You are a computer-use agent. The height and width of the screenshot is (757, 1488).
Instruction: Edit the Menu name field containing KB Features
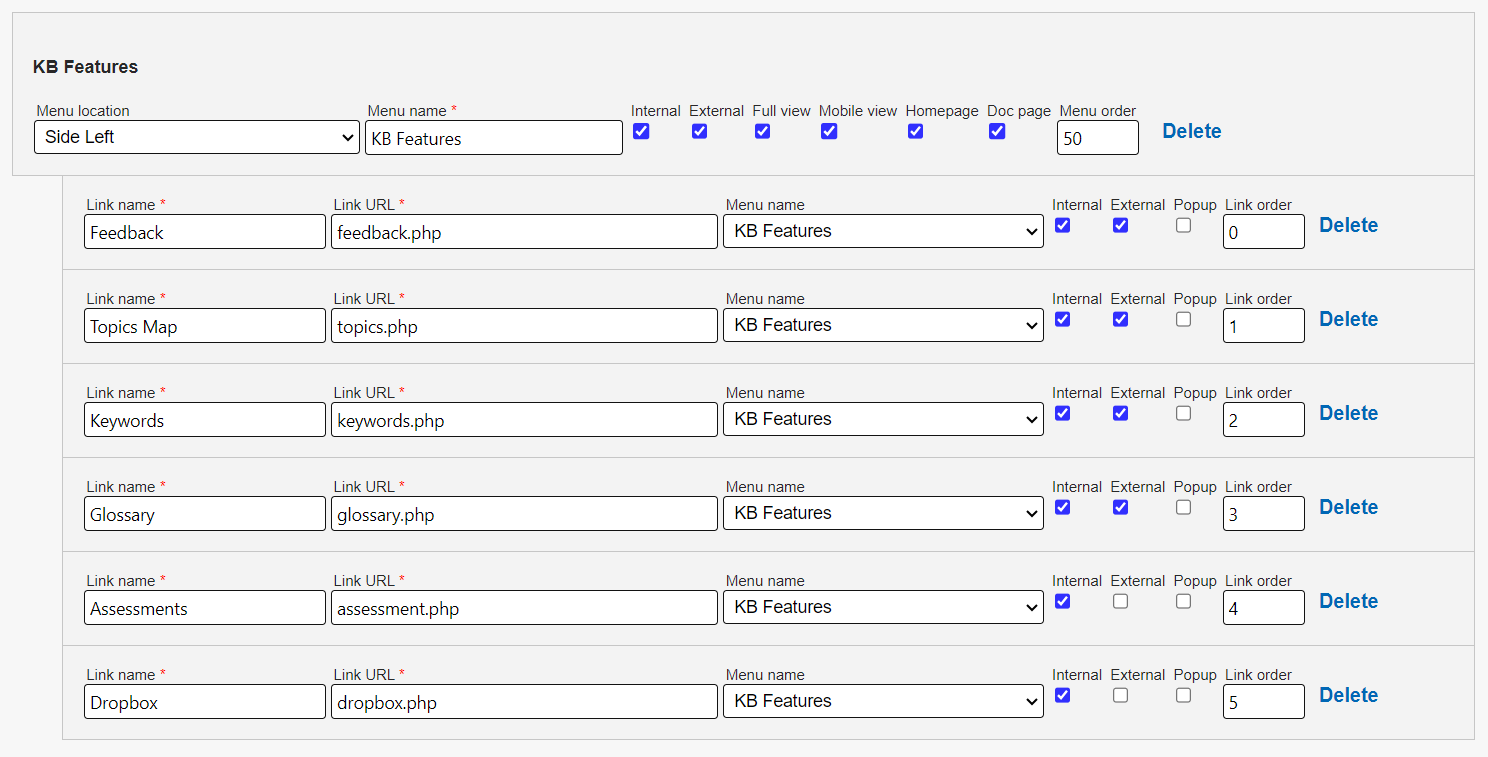coord(494,138)
